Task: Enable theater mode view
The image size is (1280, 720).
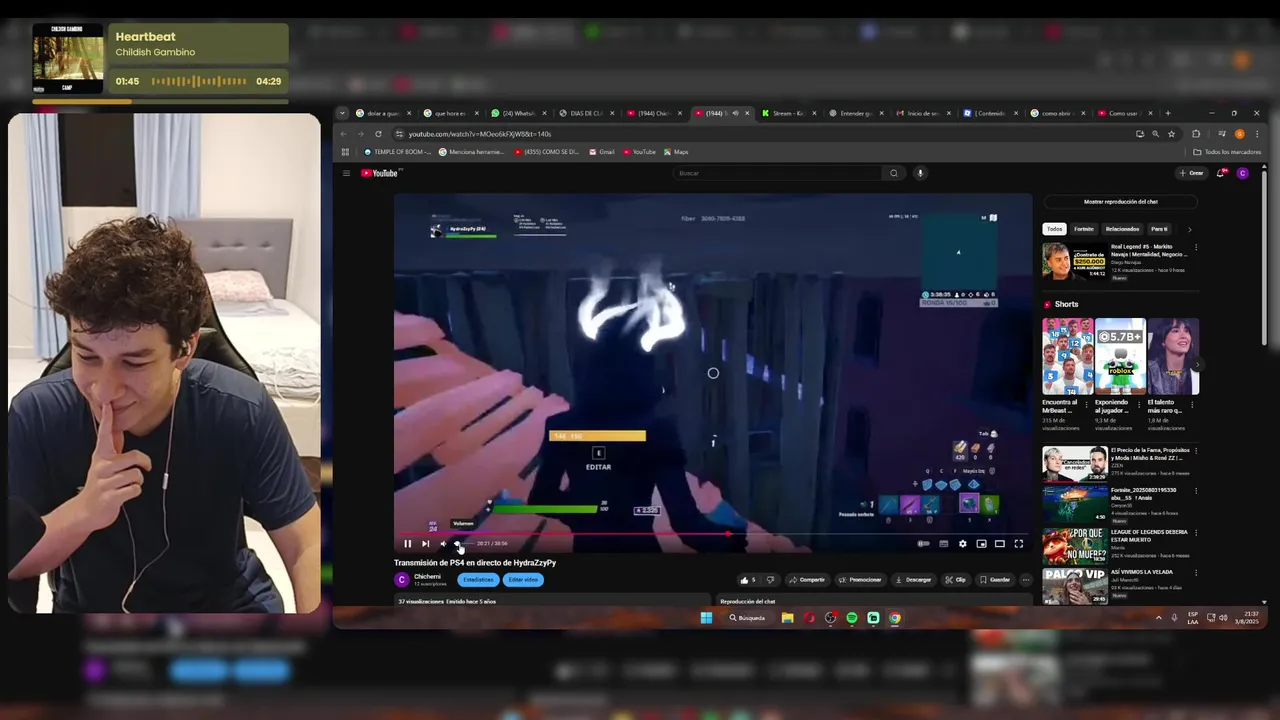Action: 999,544
